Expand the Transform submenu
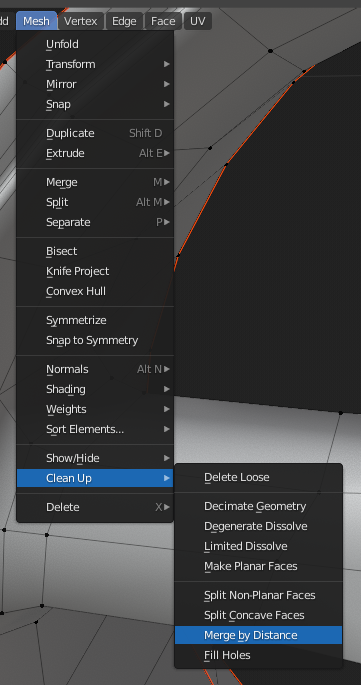 click(95, 64)
